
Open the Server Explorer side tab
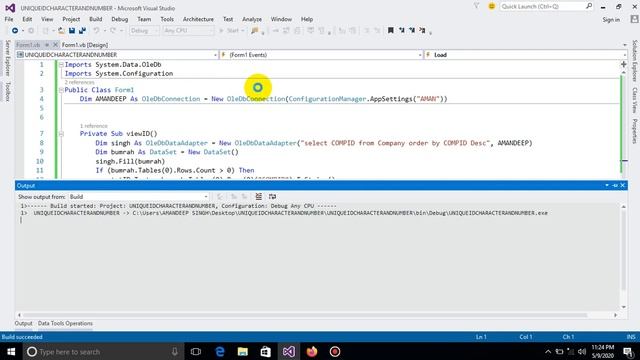[x=7, y=58]
